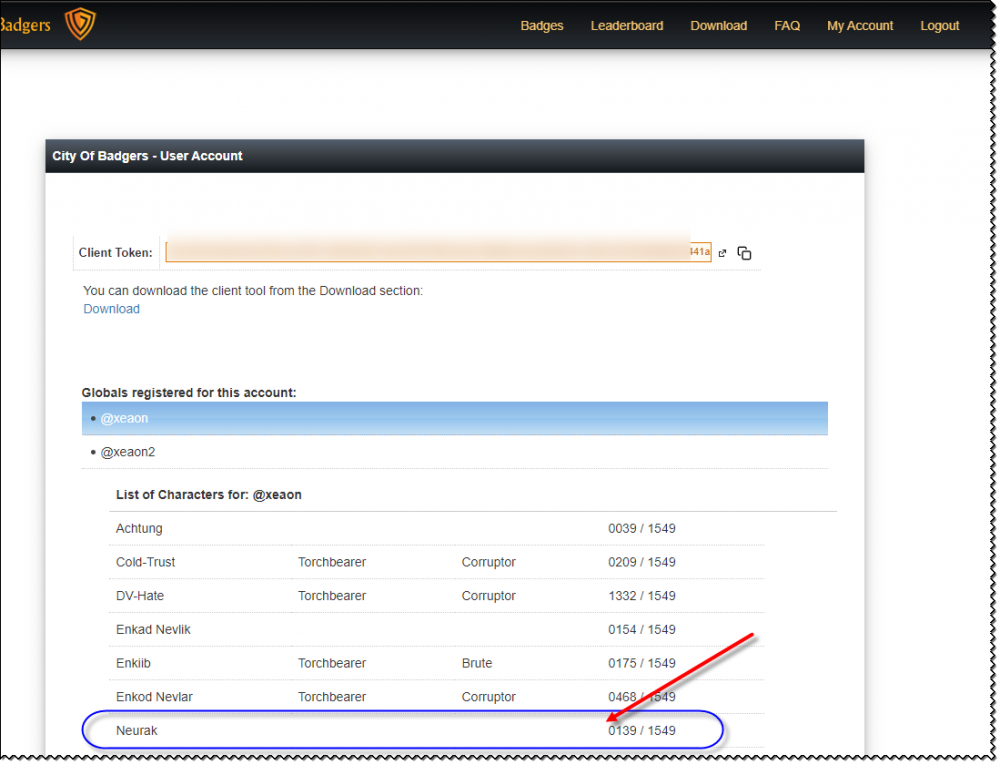Click the Enkad Nevlik character row
The image size is (1000, 765).
point(153,629)
